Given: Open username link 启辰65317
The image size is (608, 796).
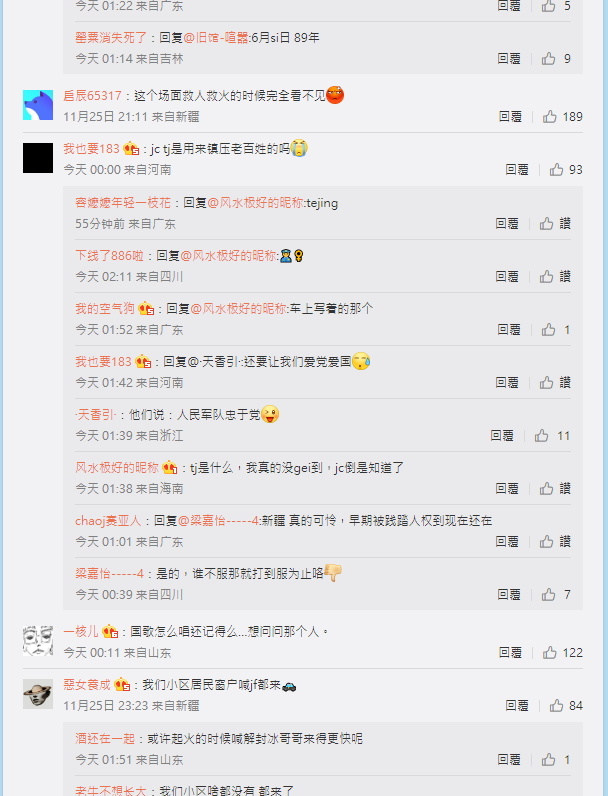Looking at the screenshot, I should pyautogui.click(x=92, y=95).
